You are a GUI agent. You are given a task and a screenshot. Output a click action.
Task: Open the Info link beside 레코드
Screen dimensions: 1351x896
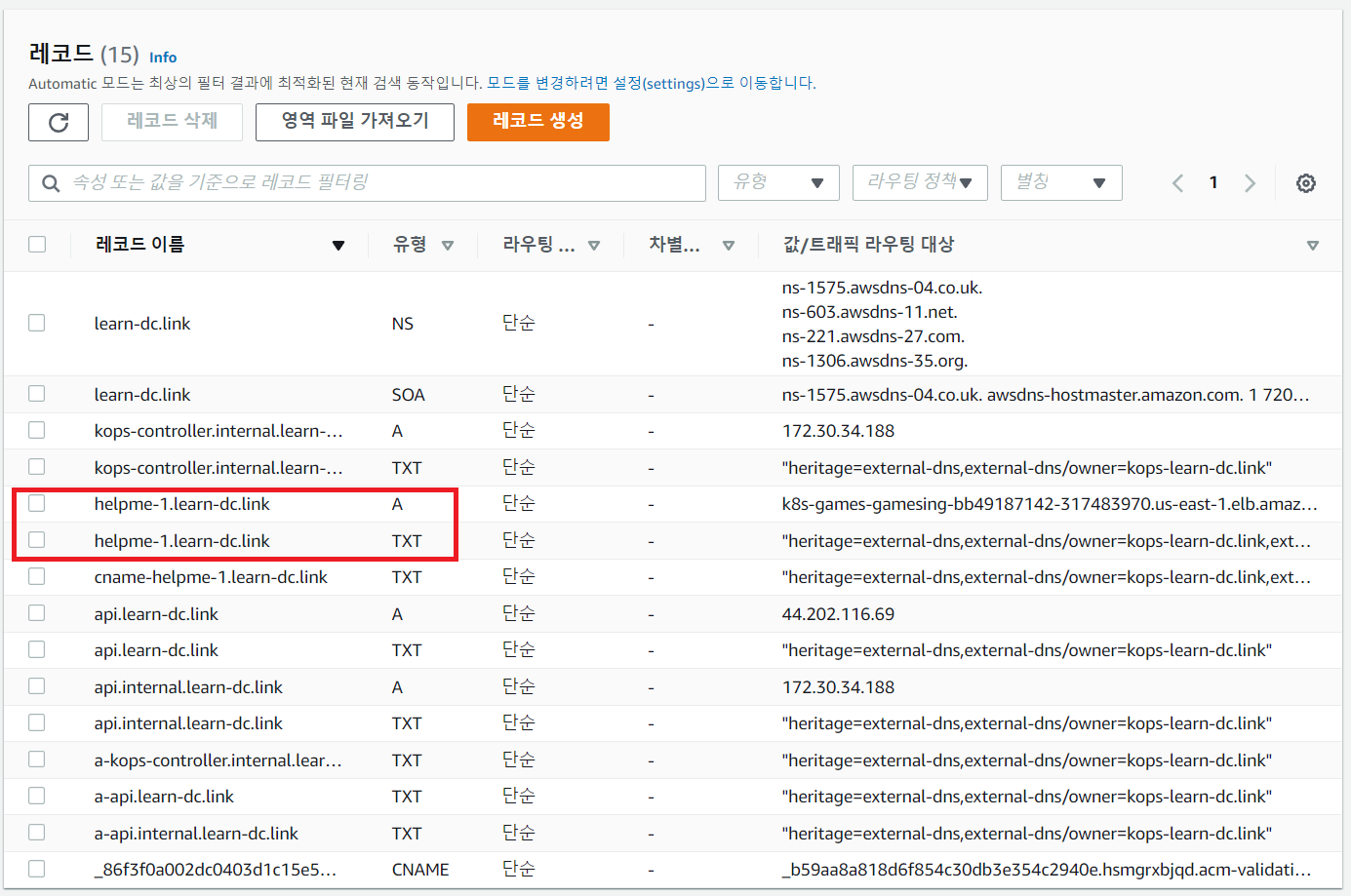[x=163, y=58]
